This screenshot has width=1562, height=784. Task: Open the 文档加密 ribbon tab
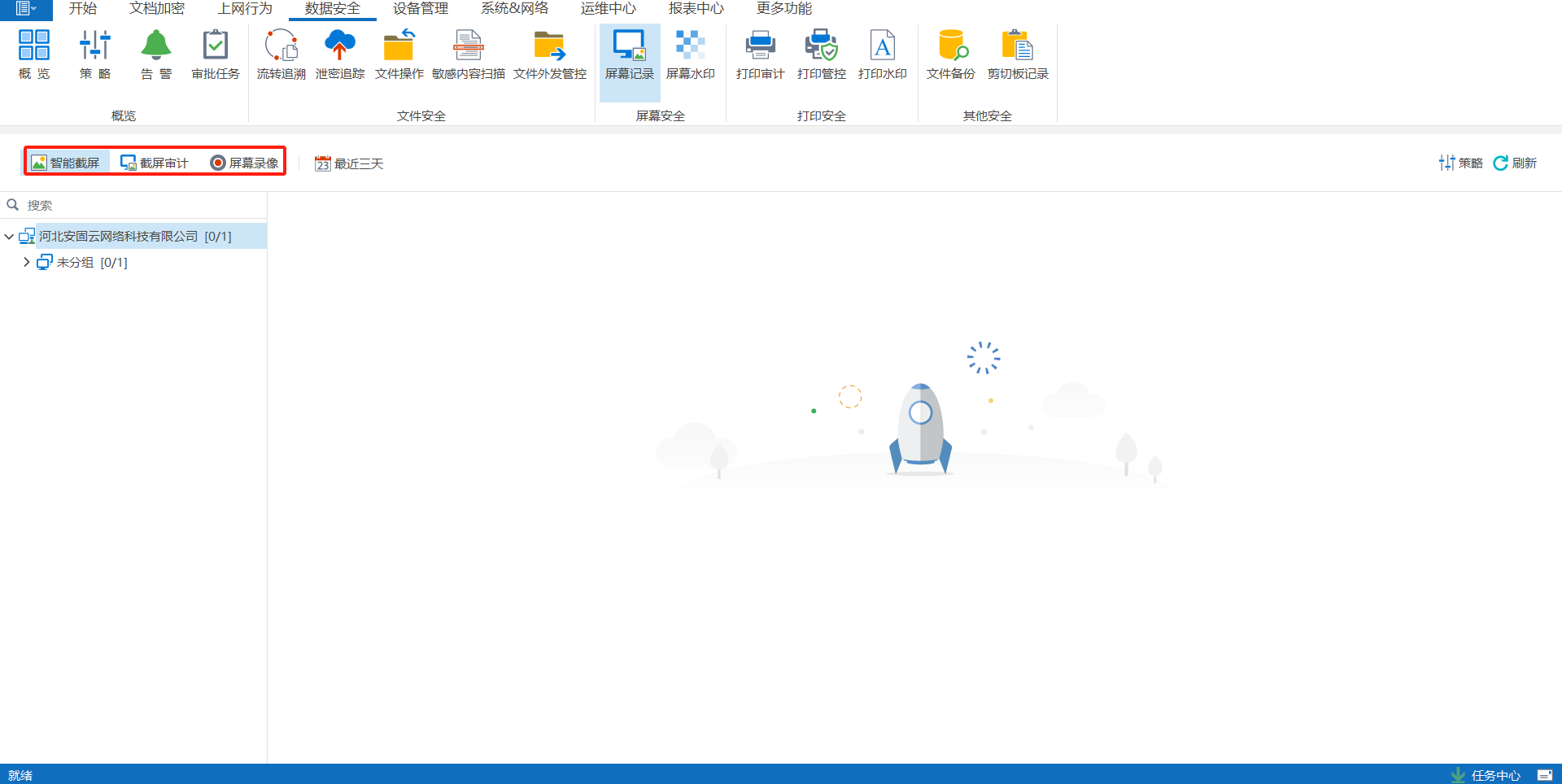157,9
